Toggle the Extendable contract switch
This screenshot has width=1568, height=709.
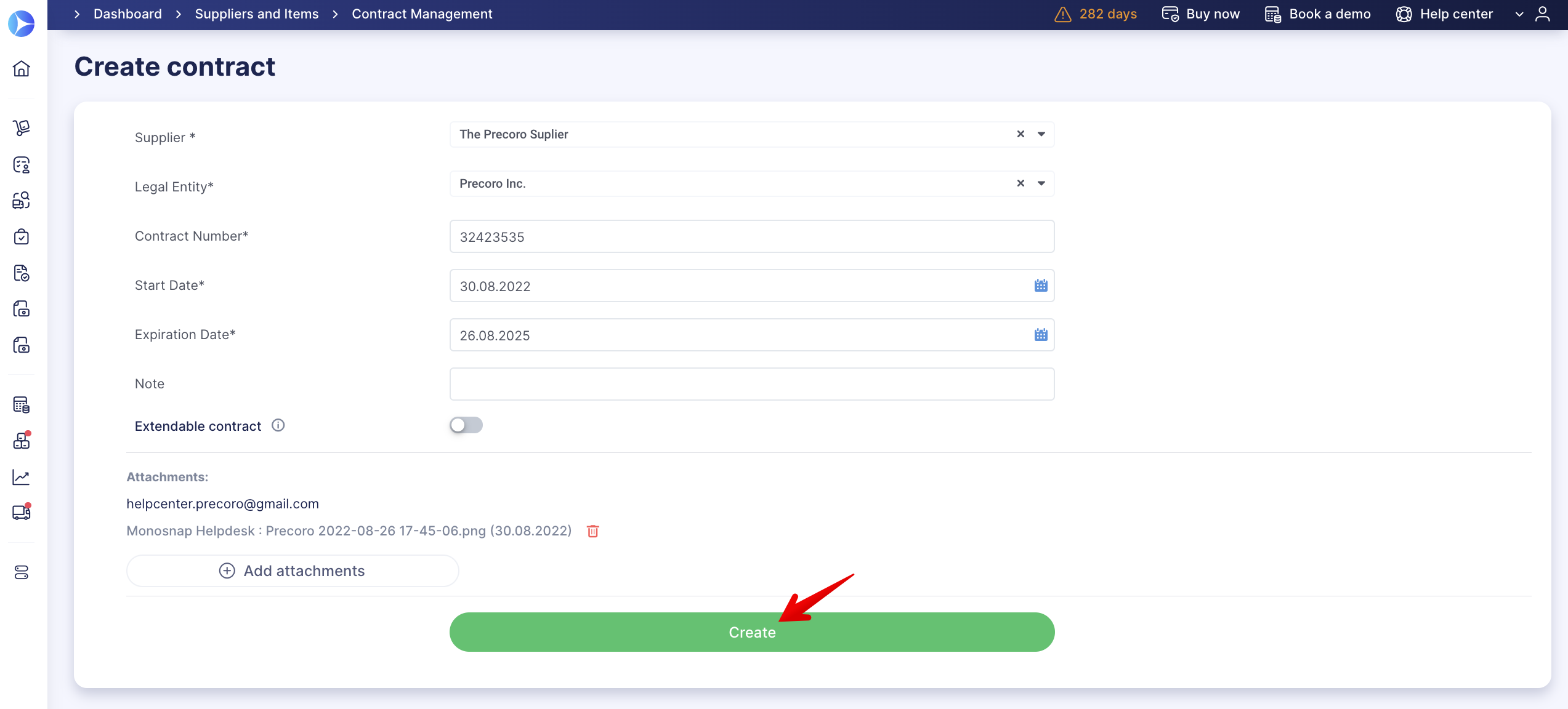466,425
